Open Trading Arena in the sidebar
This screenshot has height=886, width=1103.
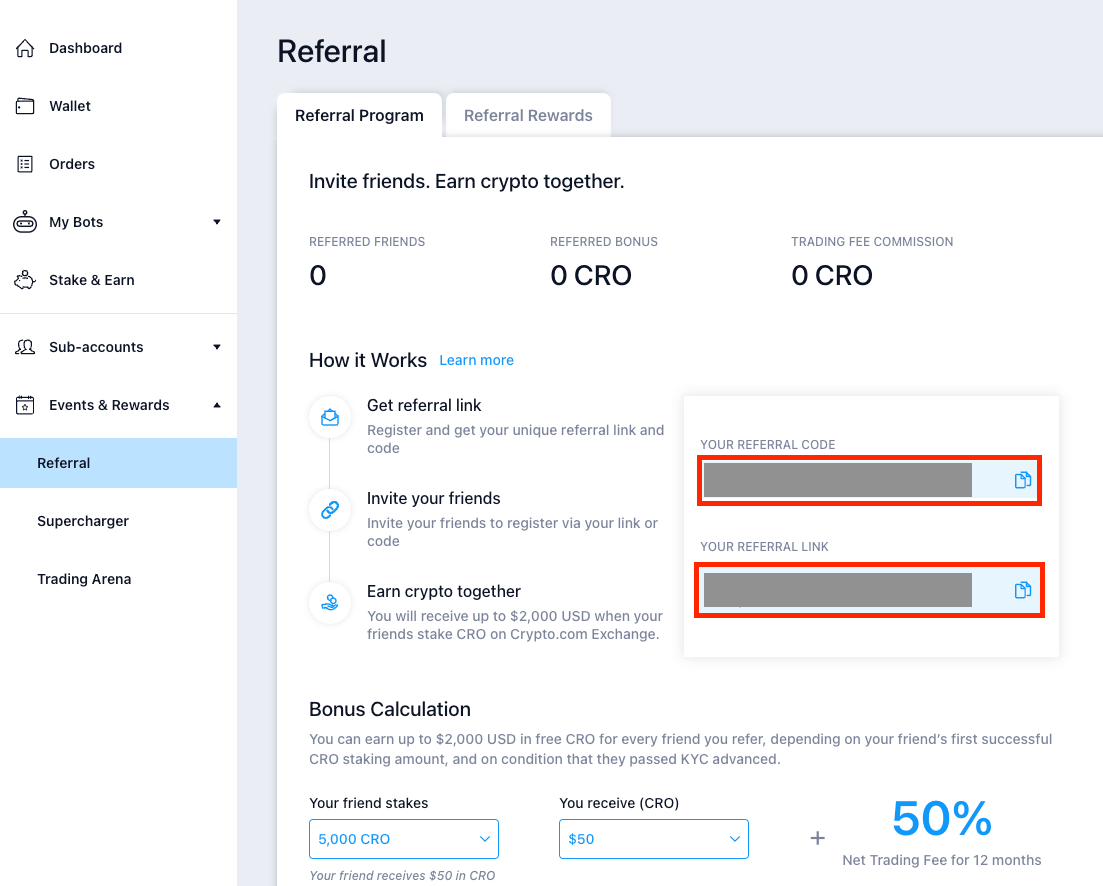(84, 579)
